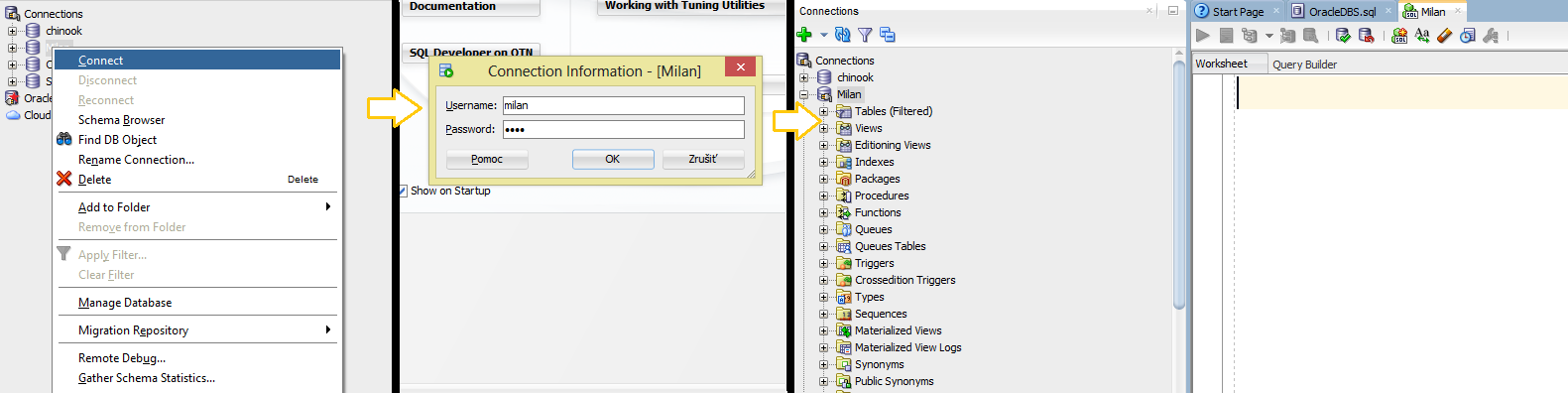Click the Procedures node icon
The height and width of the screenshot is (393, 1568).
844,196
